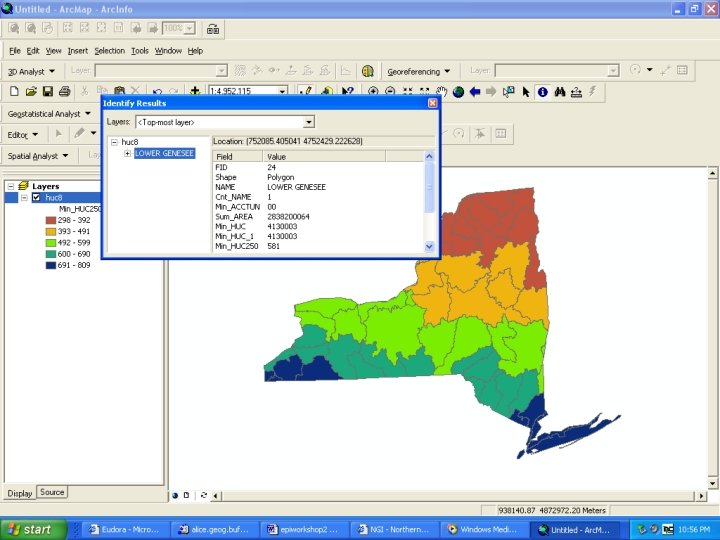
Task: Open the Editor dropdown menu
Action: coord(22,135)
